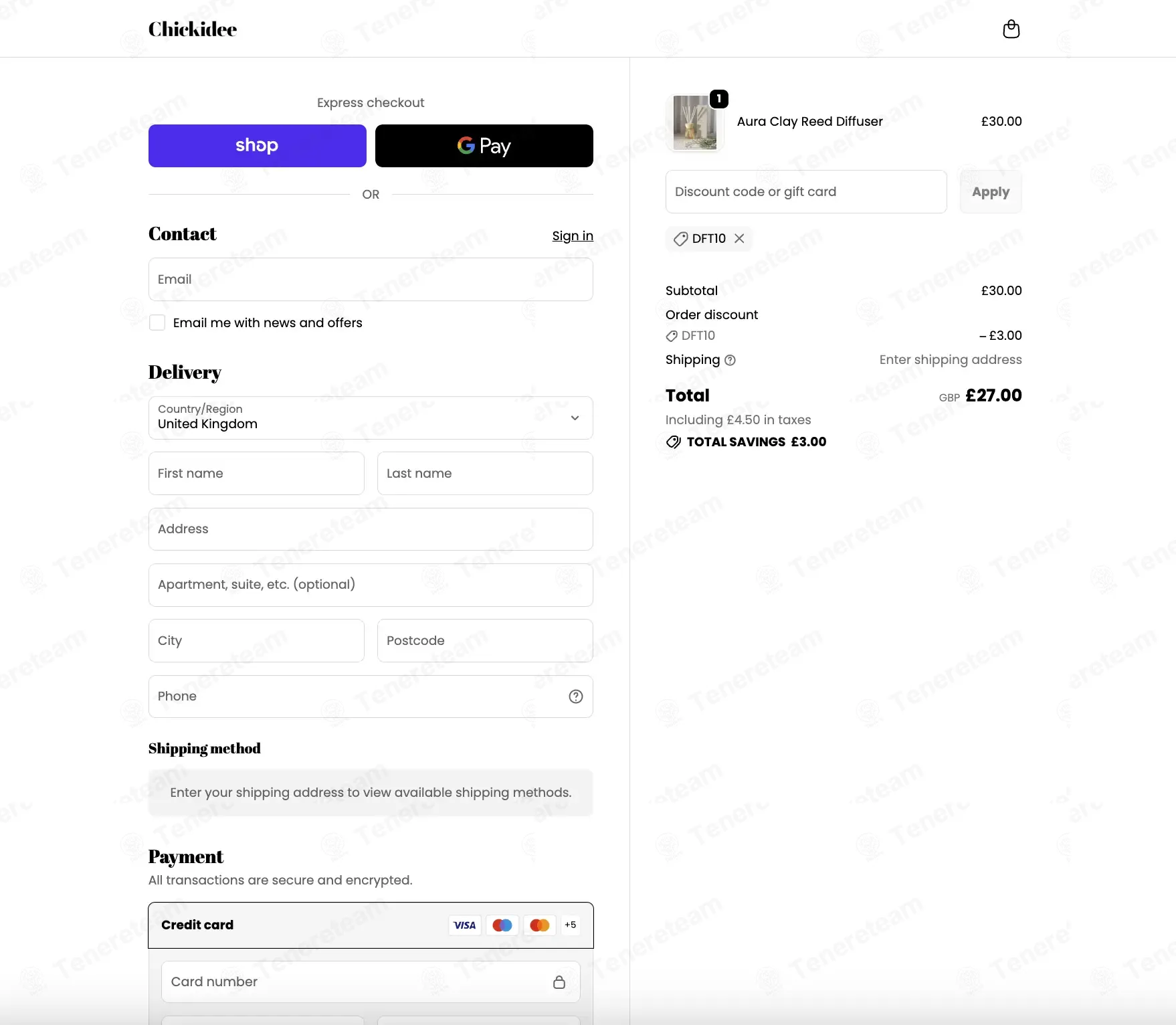The width and height of the screenshot is (1176, 1025).
Task: Enable email me with news and offers
Action: pos(157,322)
